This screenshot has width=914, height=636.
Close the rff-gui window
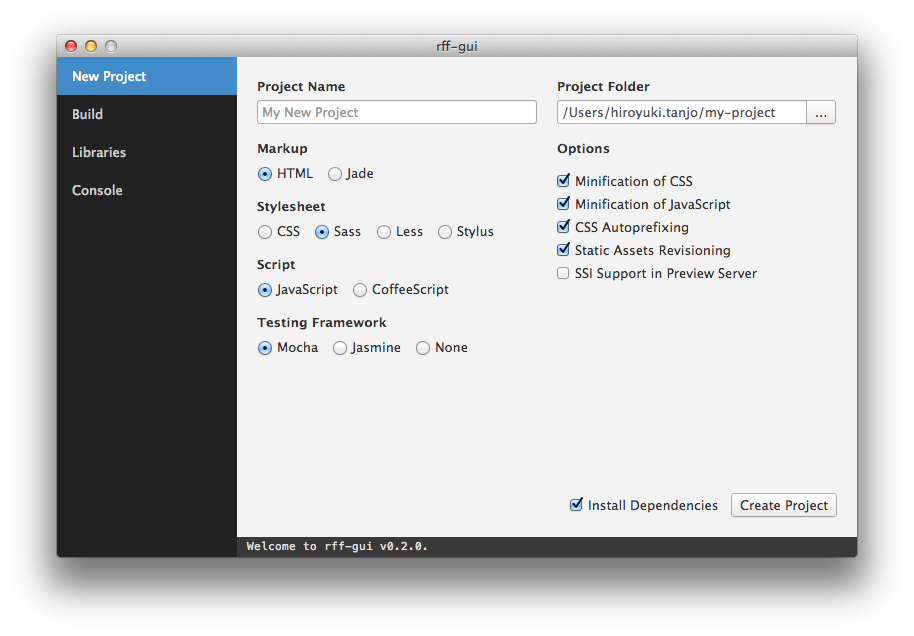[x=71, y=46]
